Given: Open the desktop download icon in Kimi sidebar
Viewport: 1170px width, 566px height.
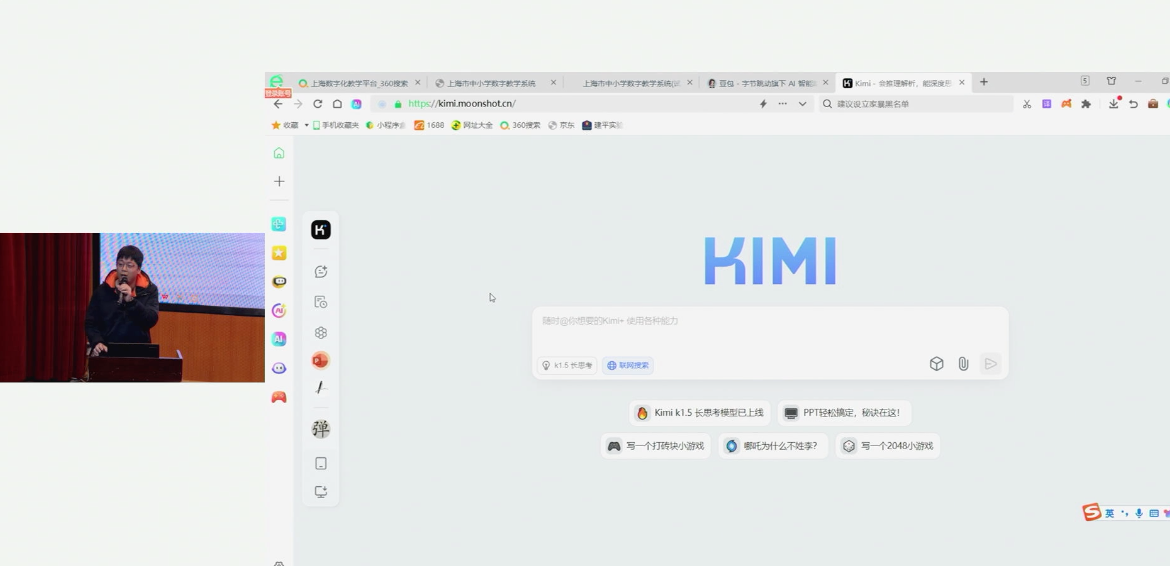Looking at the screenshot, I should (x=321, y=492).
